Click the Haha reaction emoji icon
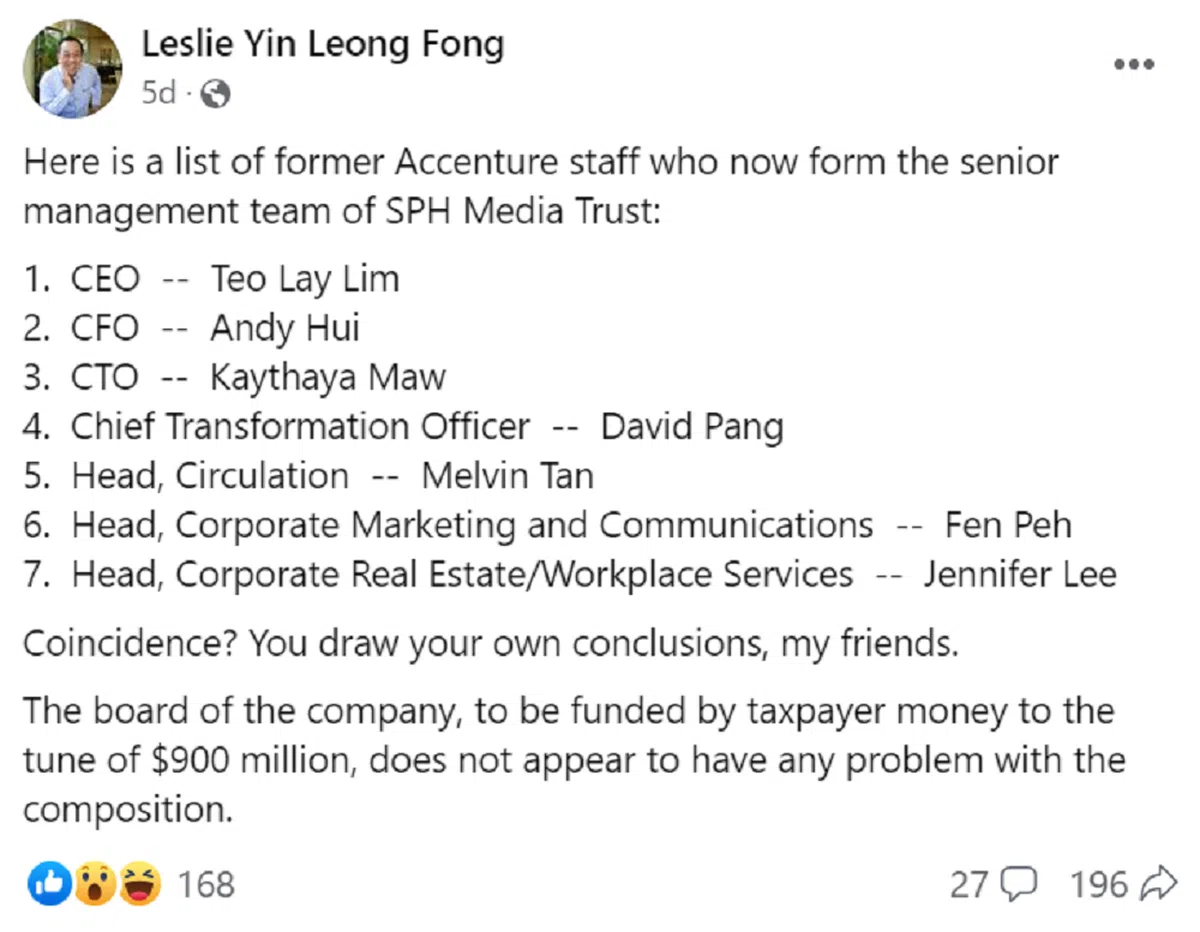The height and width of the screenshot is (932, 1200). click(139, 884)
